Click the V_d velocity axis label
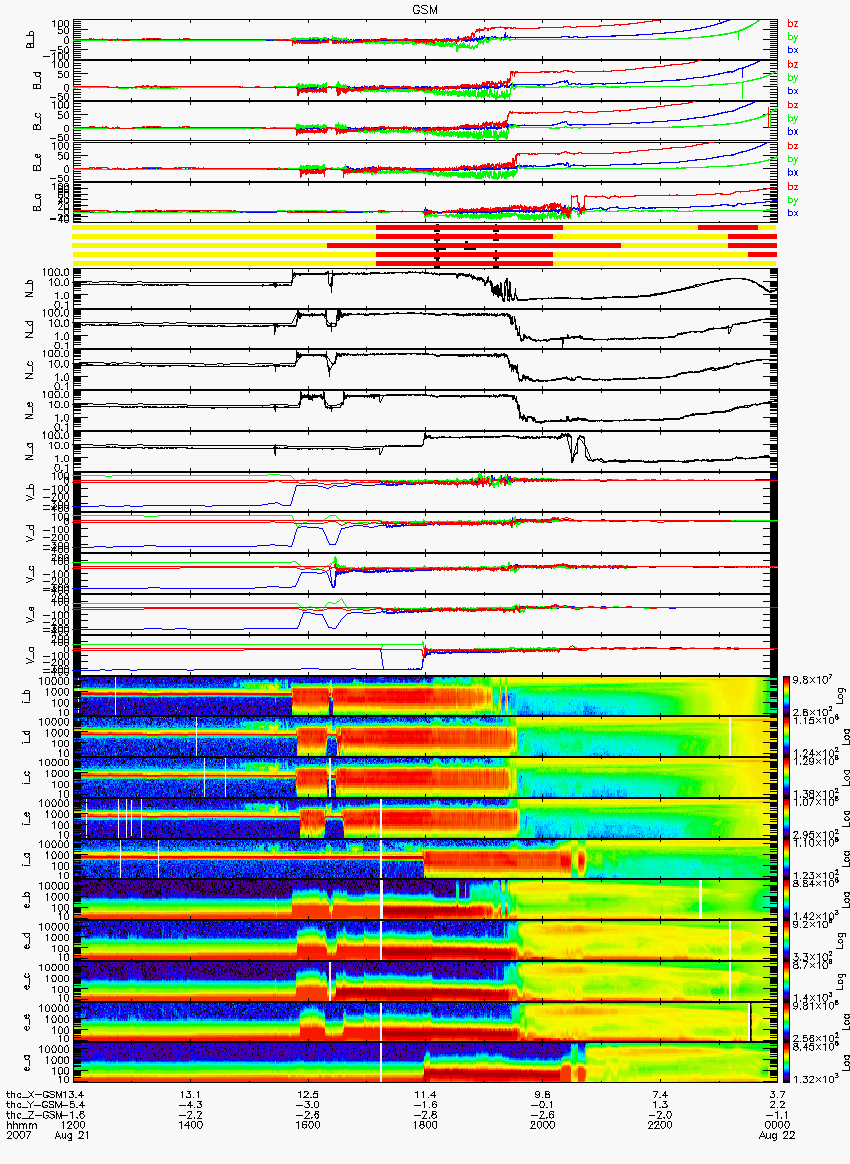850x1164 pixels. tap(31, 532)
